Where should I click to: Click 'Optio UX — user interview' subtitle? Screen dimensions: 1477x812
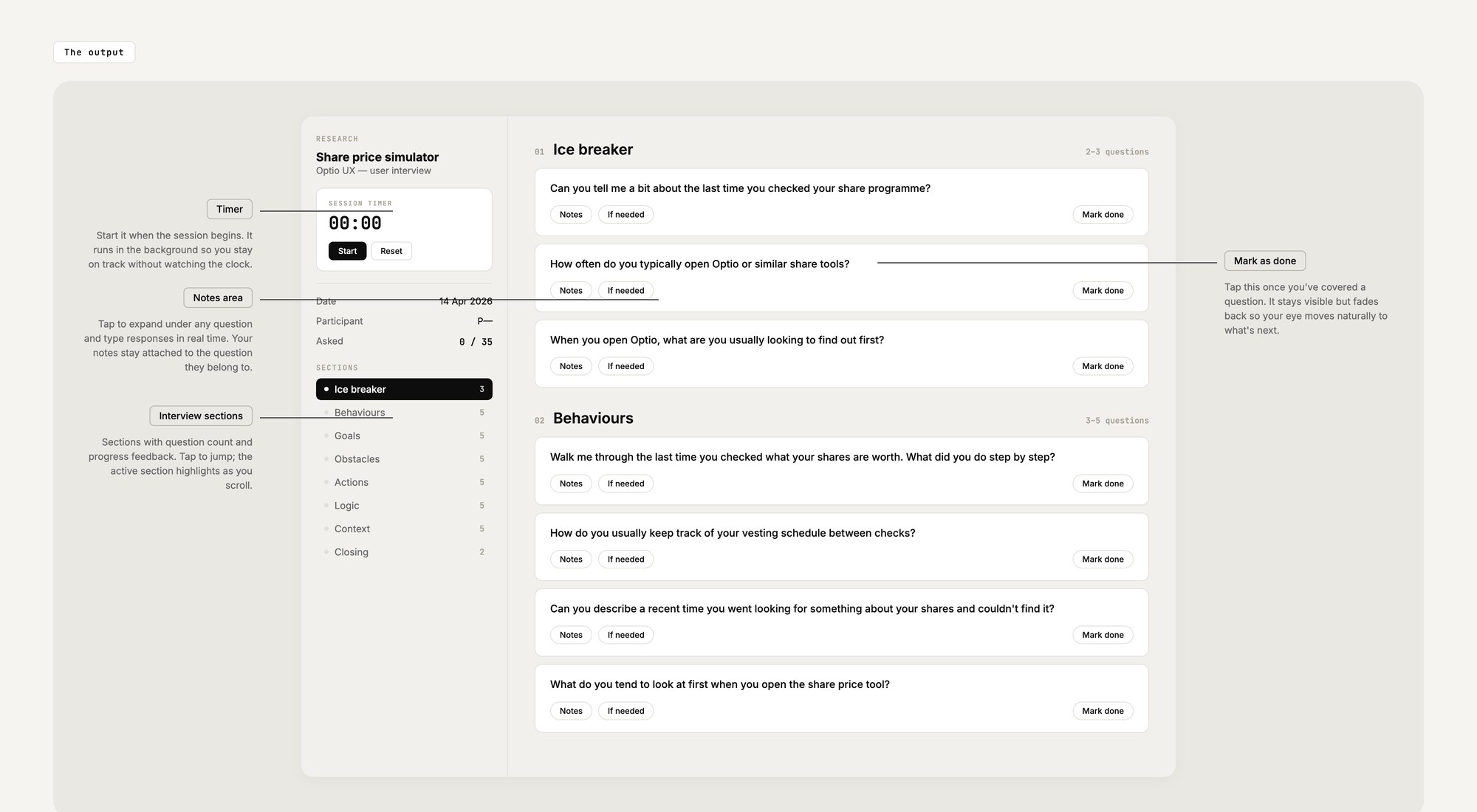click(374, 171)
